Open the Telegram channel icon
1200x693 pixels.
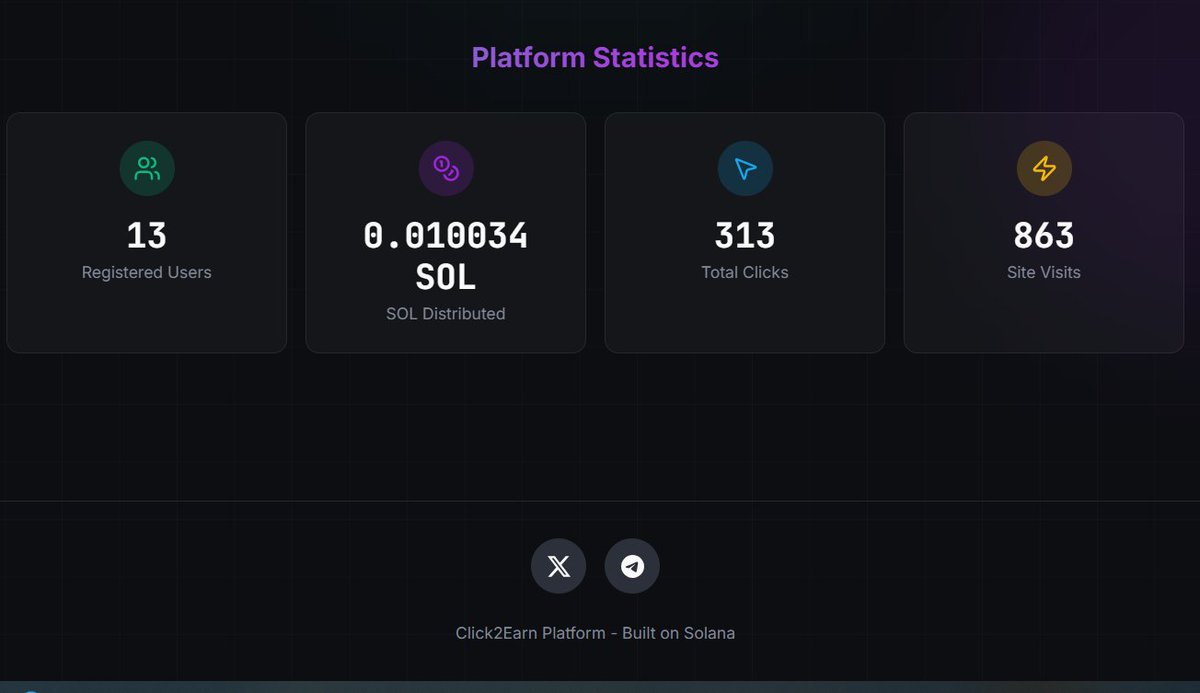(632, 566)
